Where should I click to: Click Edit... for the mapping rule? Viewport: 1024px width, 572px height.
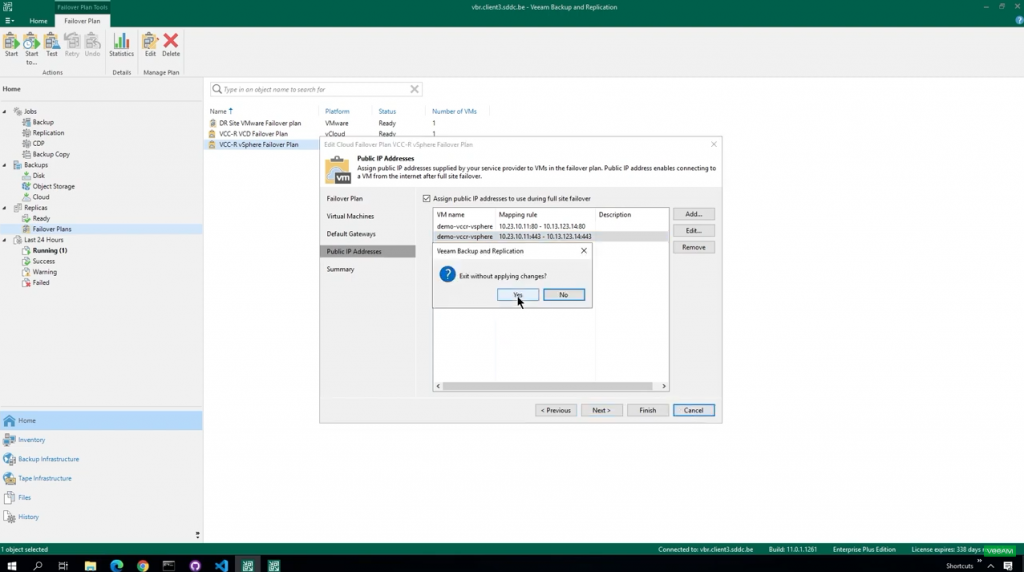(x=694, y=230)
